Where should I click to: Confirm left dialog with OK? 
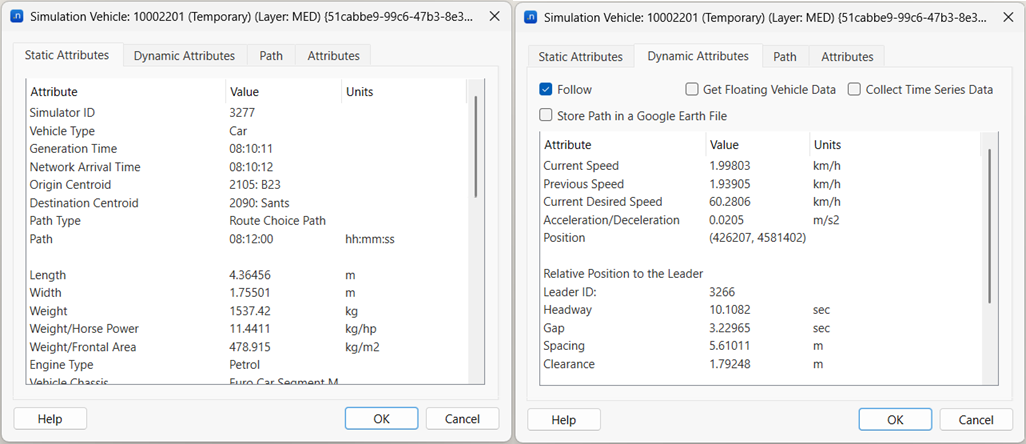point(381,419)
